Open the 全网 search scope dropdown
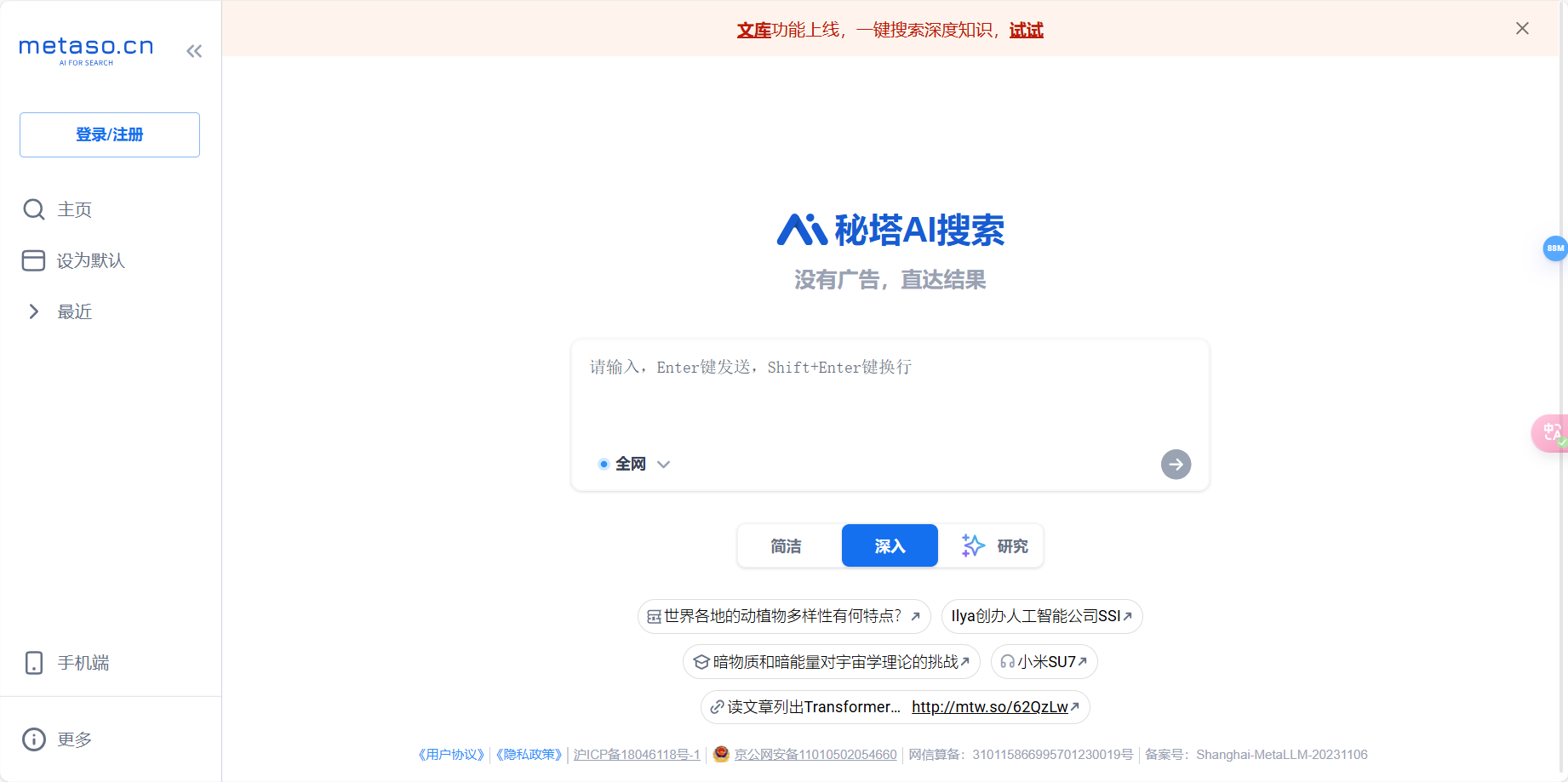This screenshot has width=1568, height=782. 663,465
